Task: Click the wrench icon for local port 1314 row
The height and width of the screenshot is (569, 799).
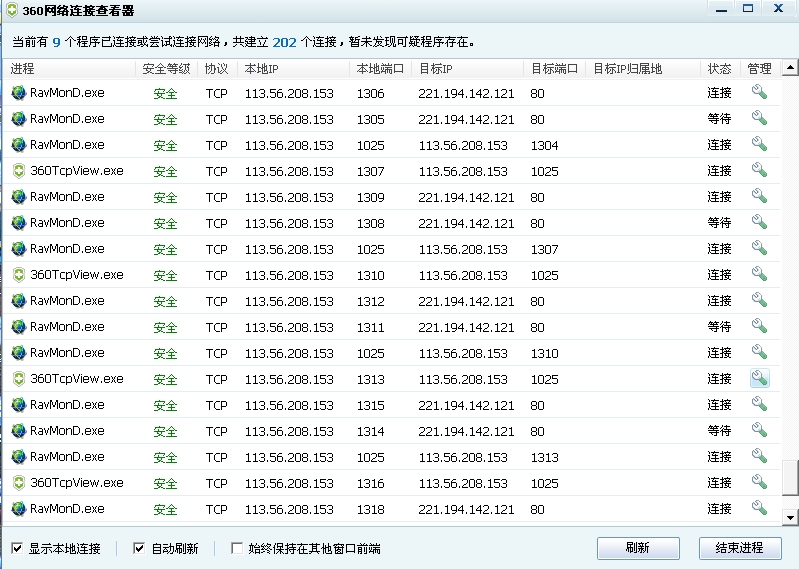Action: pyautogui.click(x=759, y=430)
